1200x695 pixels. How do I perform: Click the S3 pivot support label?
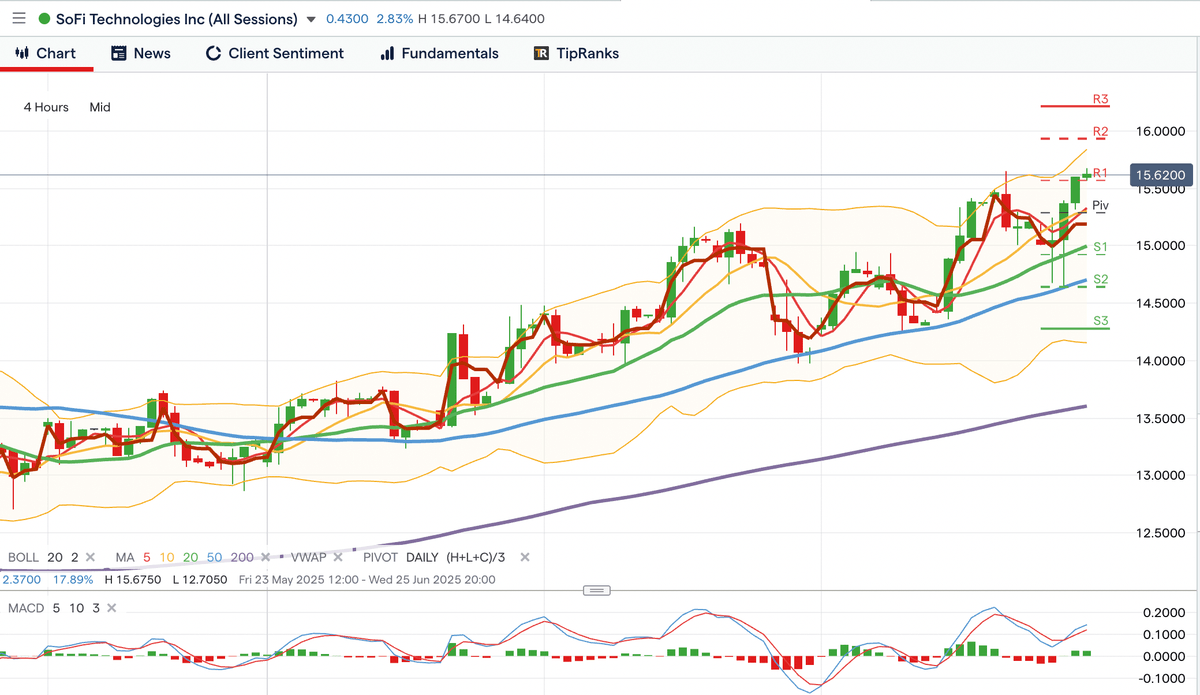1100,321
